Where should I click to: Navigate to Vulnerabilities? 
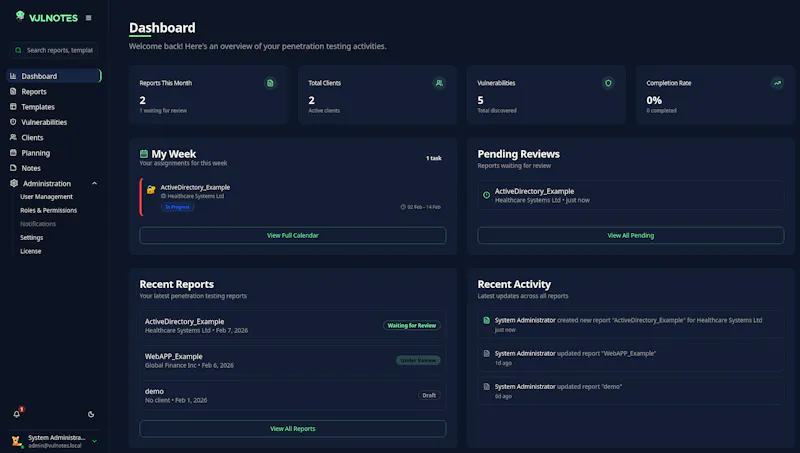[x=54, y=122]
